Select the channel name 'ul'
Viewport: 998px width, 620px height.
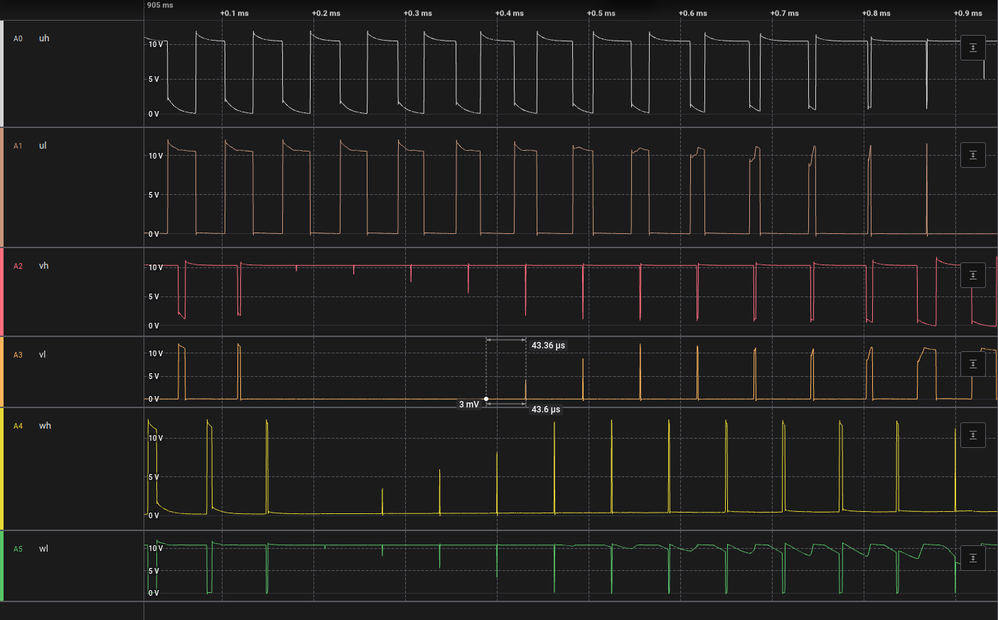pyautogui.click(x=43, y=146)
